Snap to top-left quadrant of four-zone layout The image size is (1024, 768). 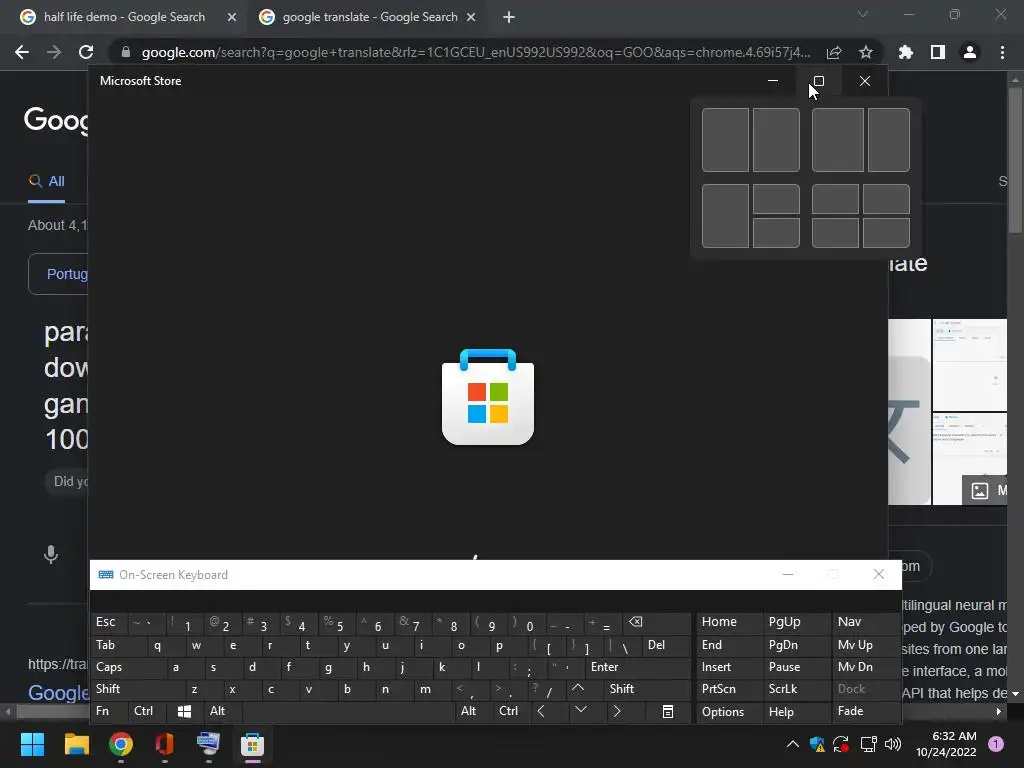pyautogui.click(x=835, y=199)
